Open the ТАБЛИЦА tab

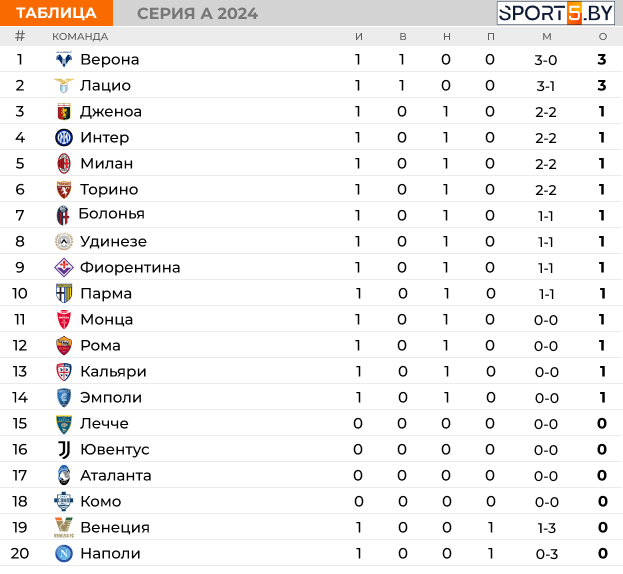click(x=56, y=13)
